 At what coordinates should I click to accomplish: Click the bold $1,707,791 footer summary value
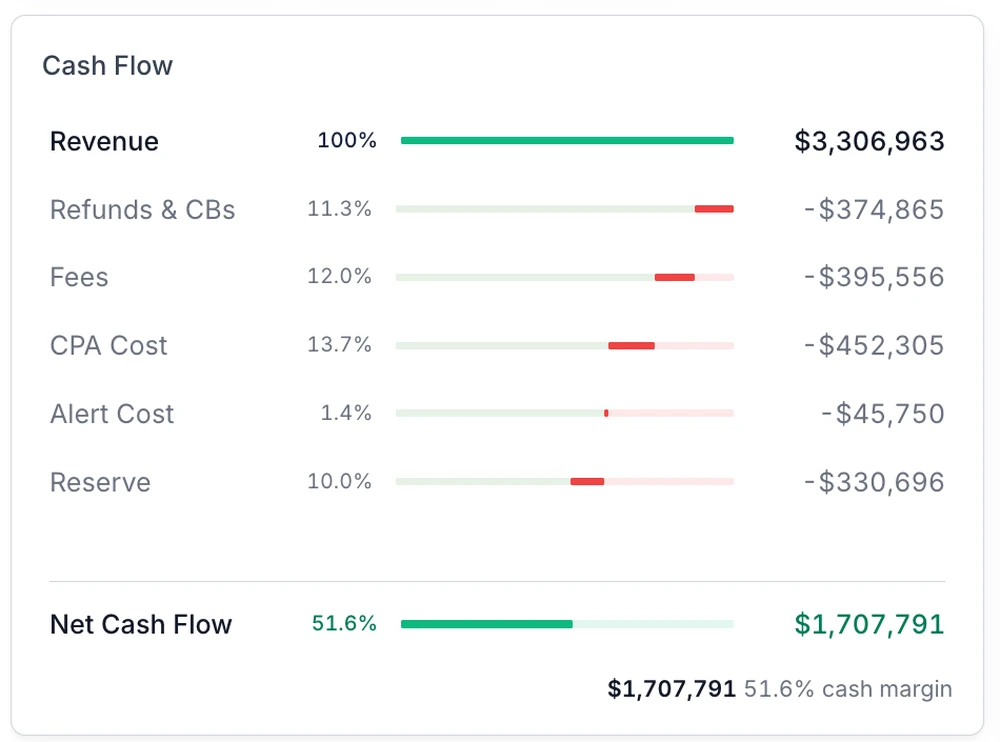[x=672, y=689]
